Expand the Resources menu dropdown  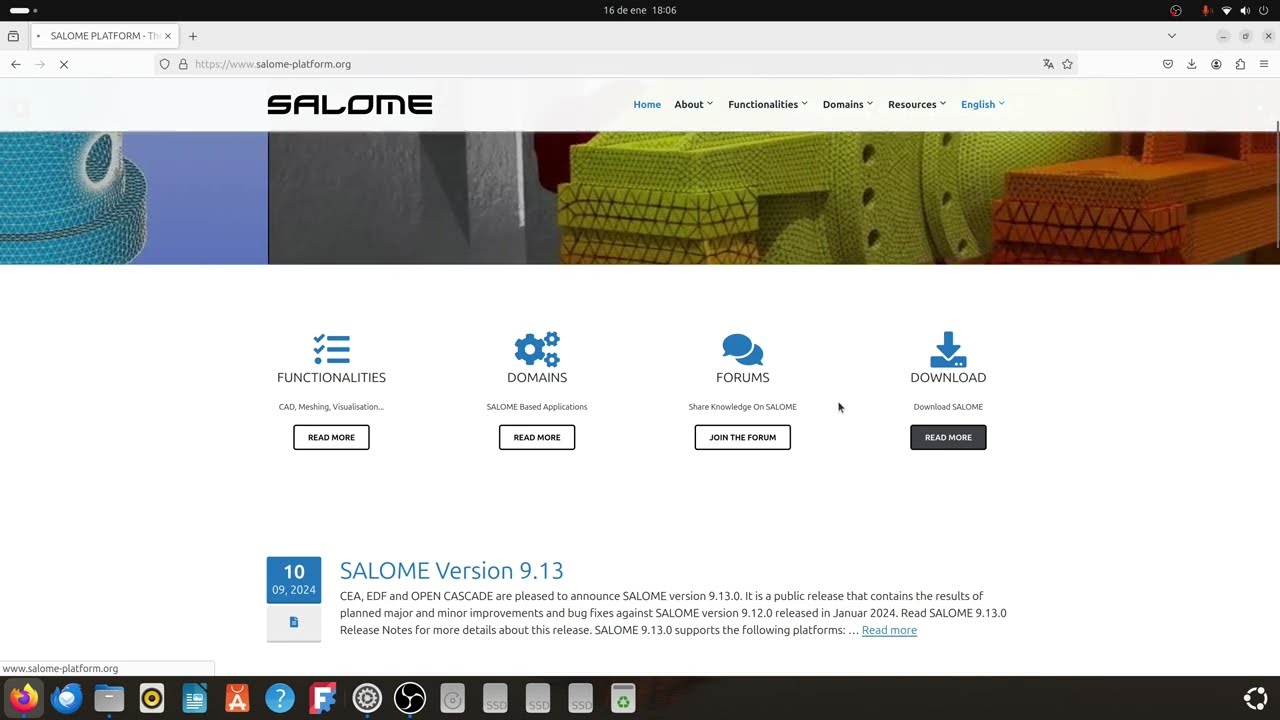(917, 104)
